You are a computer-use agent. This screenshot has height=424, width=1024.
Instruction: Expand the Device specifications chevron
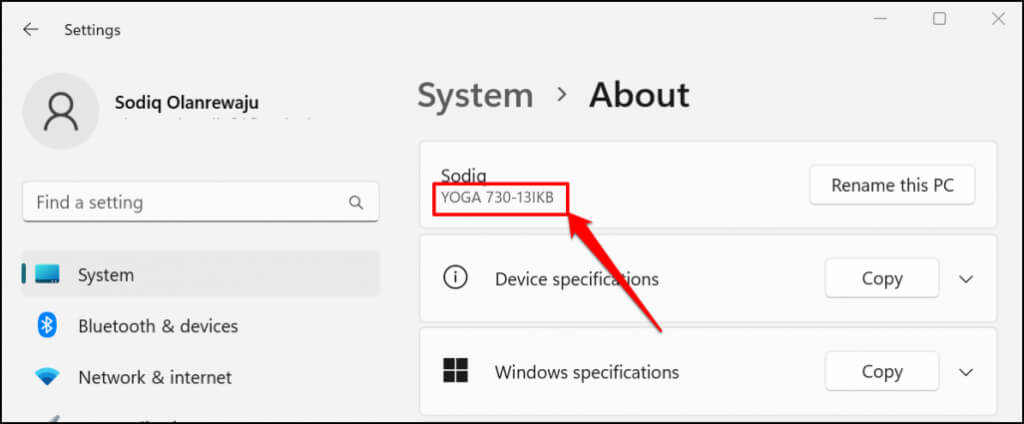click(x=966, y=279)
